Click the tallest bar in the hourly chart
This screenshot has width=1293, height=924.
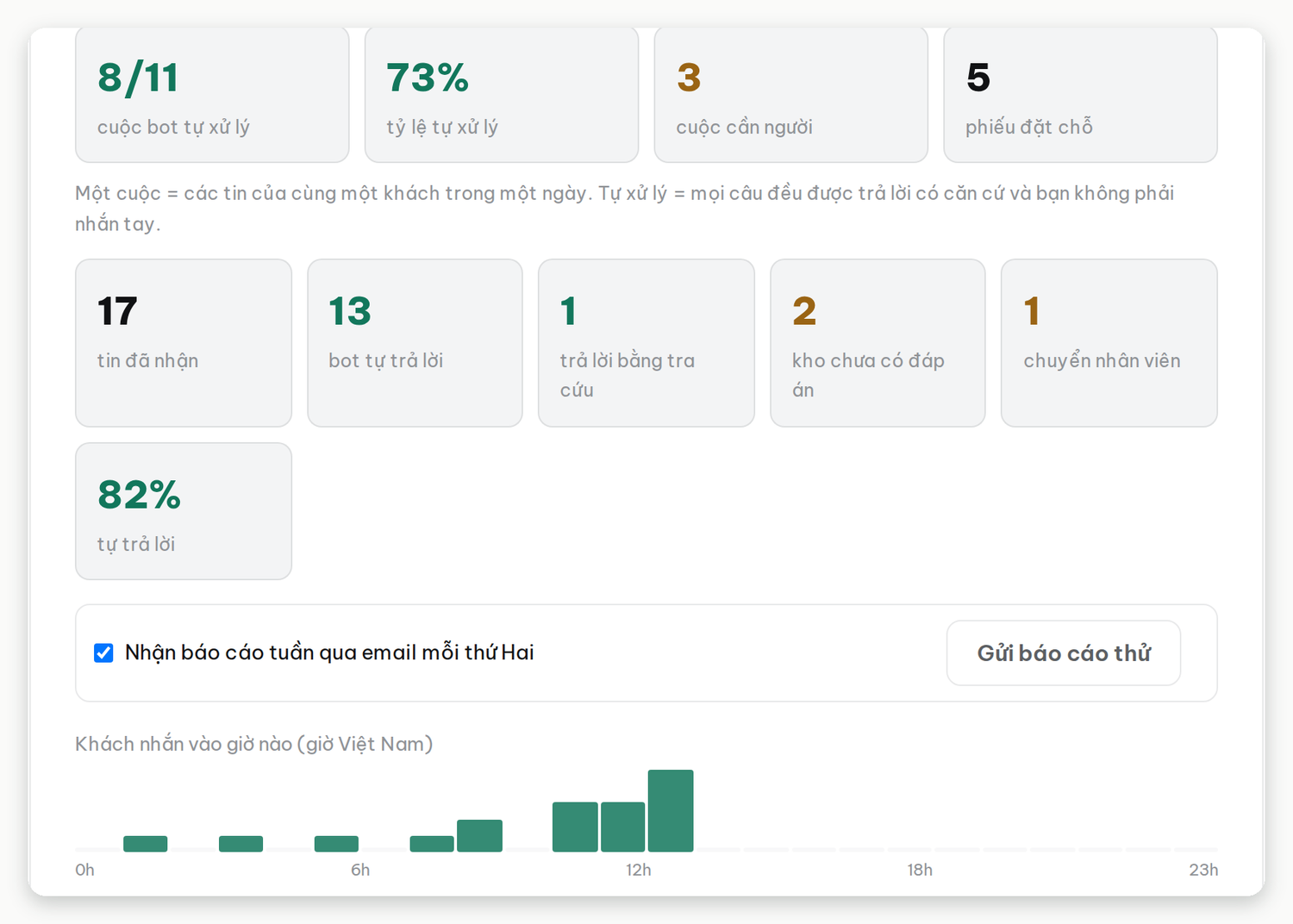671,810
